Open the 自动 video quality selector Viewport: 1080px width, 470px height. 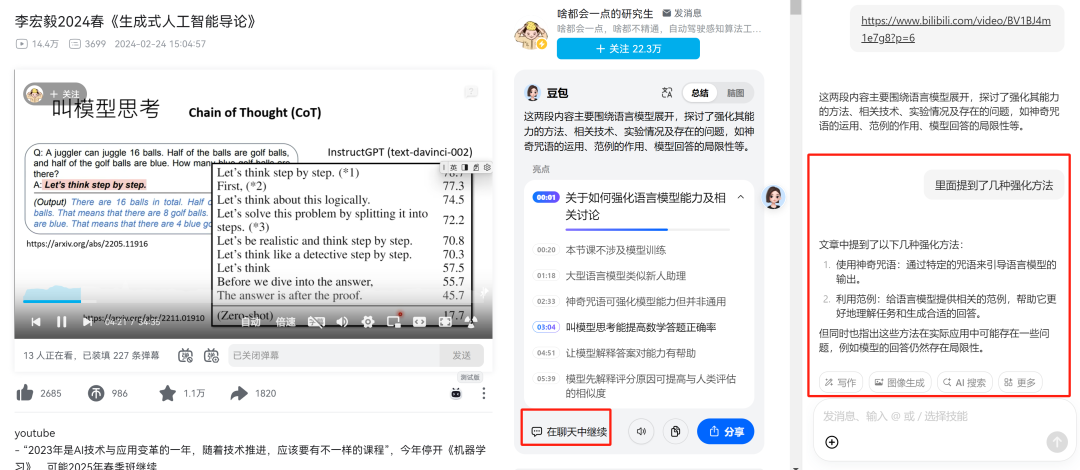click(251, 321)
